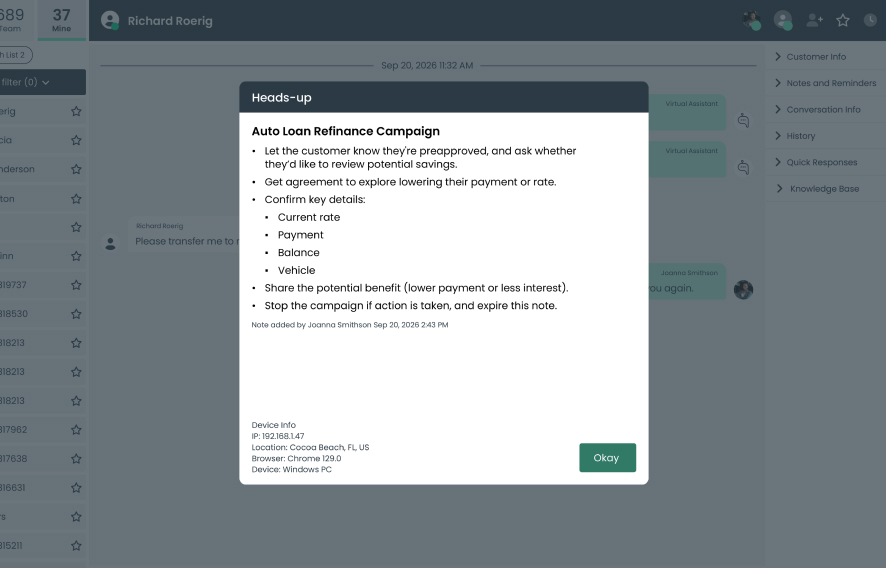Click 'Note added by Joanna Smithson' line
This screenshot has width=886, height=568.
point(350,325)
